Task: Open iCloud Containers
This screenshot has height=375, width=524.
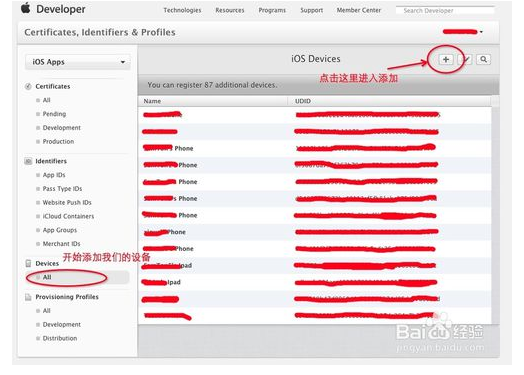Action: click(x=68, y=216)
